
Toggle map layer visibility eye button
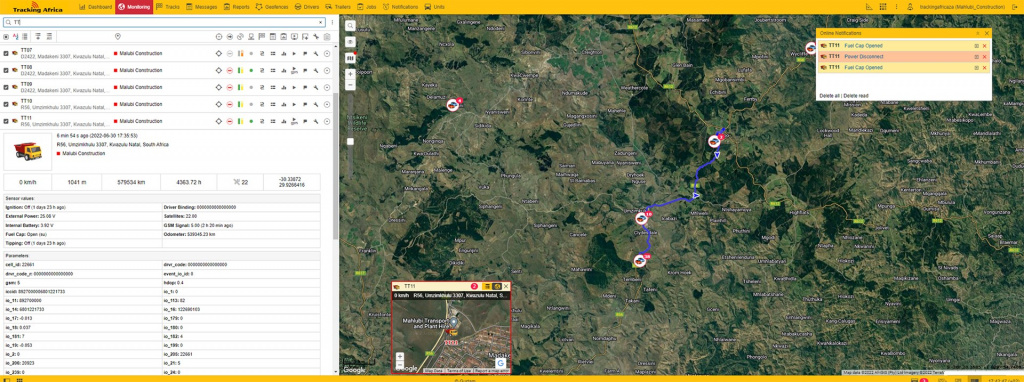[351, 42]
